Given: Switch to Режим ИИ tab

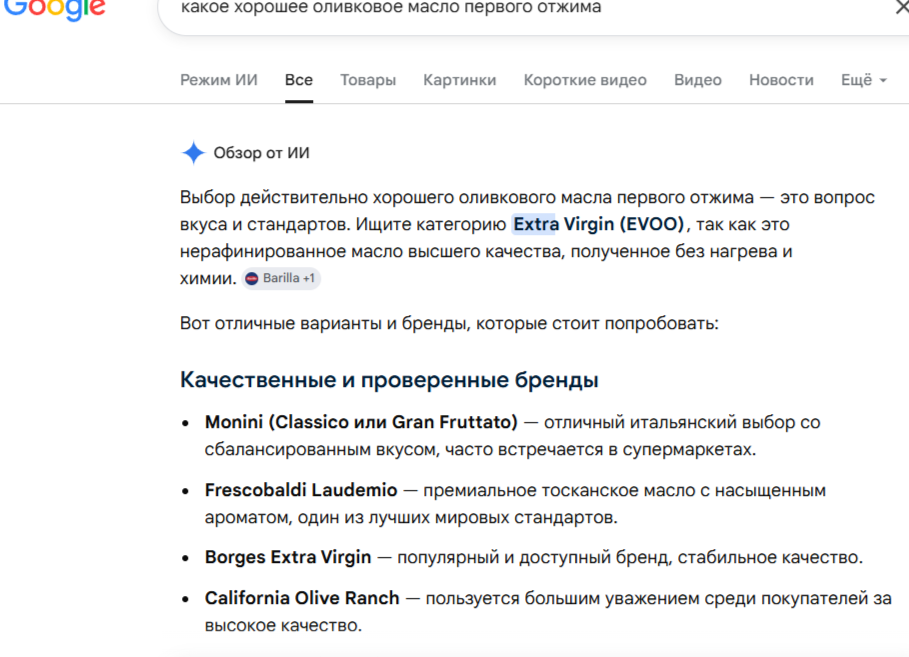Looking at the screenshot, I should click(219, 80).
